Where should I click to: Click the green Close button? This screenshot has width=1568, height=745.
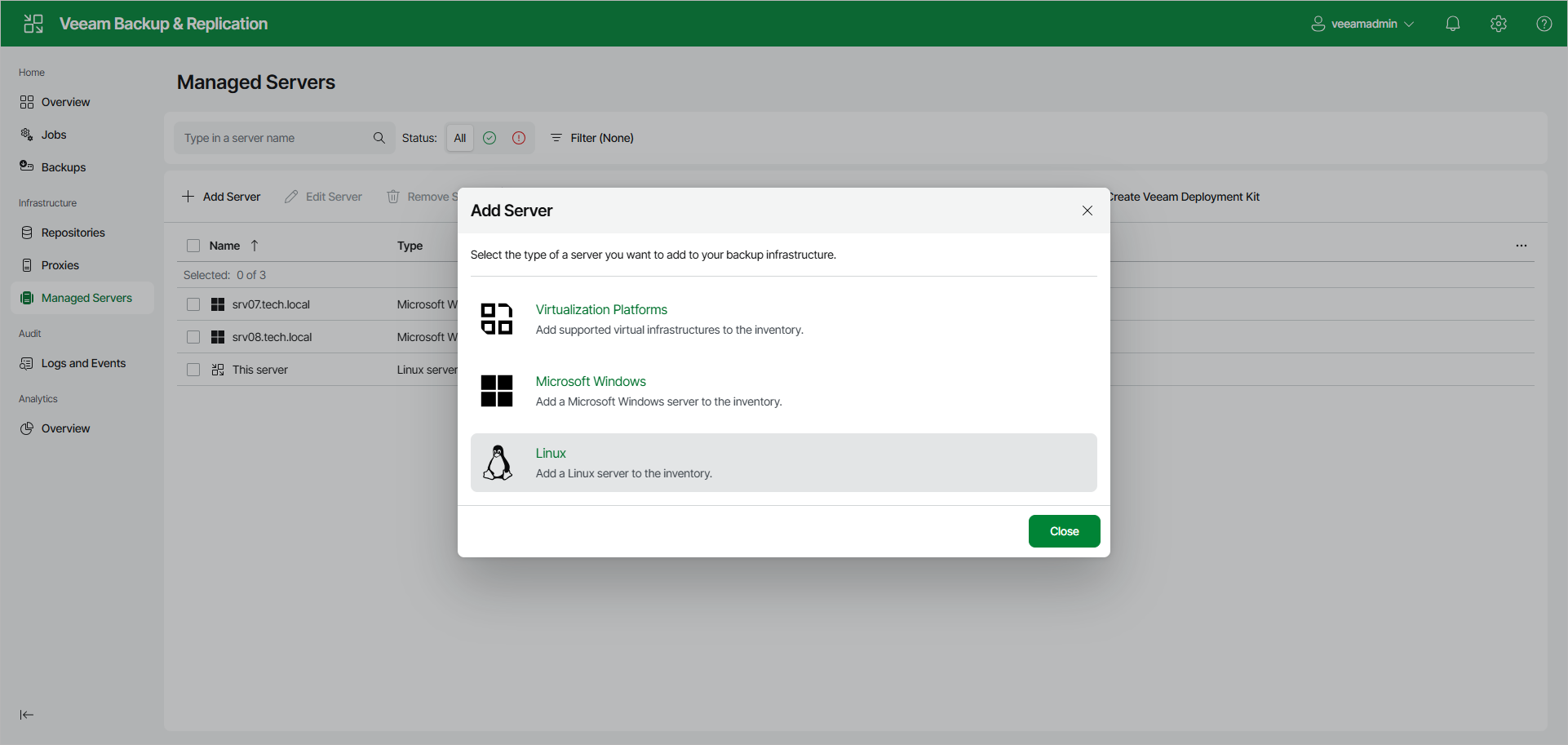coord(1065,531)
